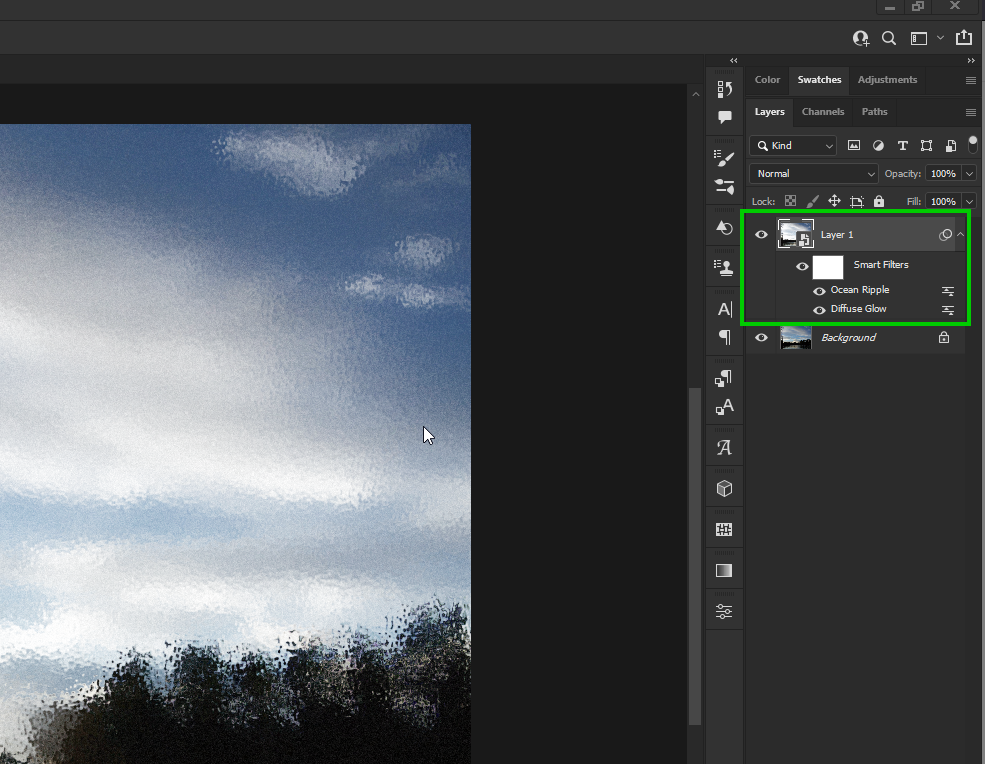Lock transparent pixels for Layer 1

tap(789, 201)
